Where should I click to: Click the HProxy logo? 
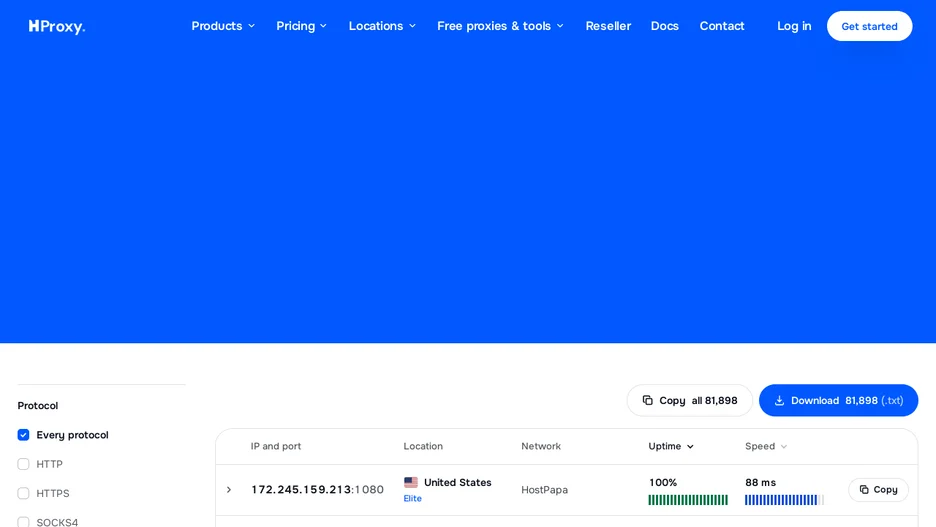57,26
